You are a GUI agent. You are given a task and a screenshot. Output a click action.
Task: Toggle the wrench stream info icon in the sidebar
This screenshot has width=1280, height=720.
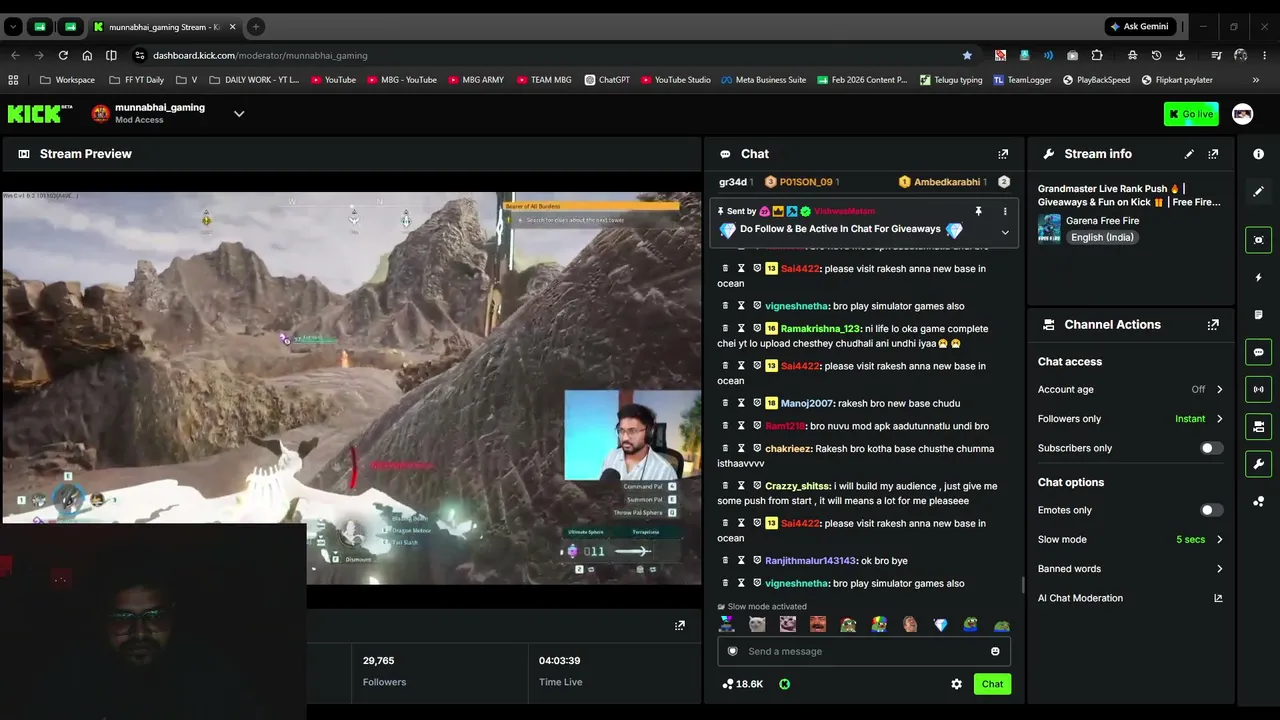1259,464
